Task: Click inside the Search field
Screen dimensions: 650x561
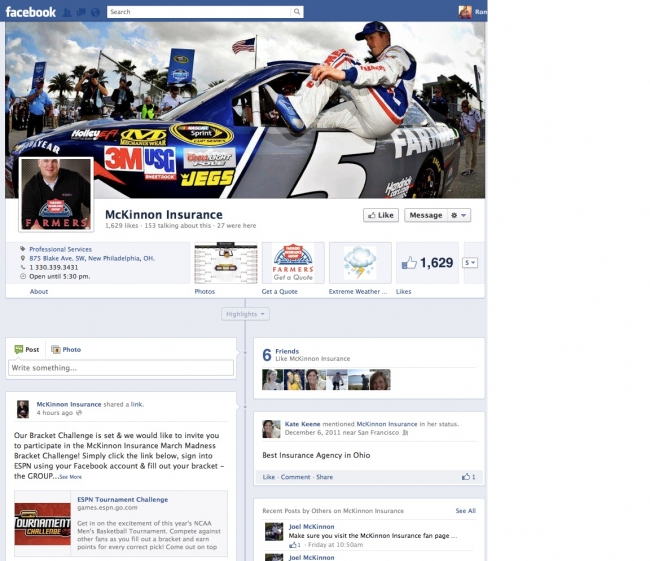Action: pyautogui.click(x=199, y=12)
